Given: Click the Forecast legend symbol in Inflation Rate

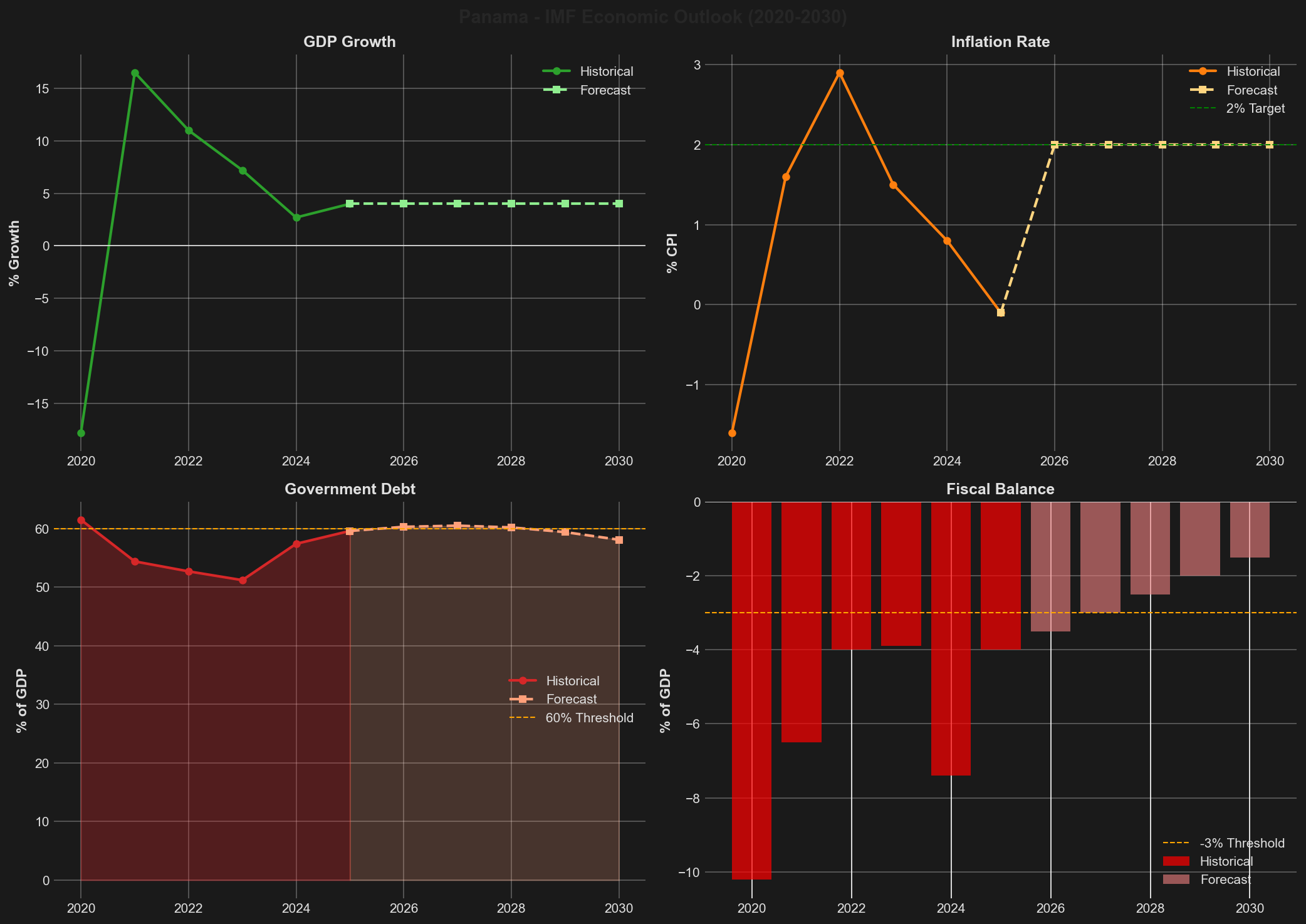Looking at the screenshot, I should tap(1204, 90).
